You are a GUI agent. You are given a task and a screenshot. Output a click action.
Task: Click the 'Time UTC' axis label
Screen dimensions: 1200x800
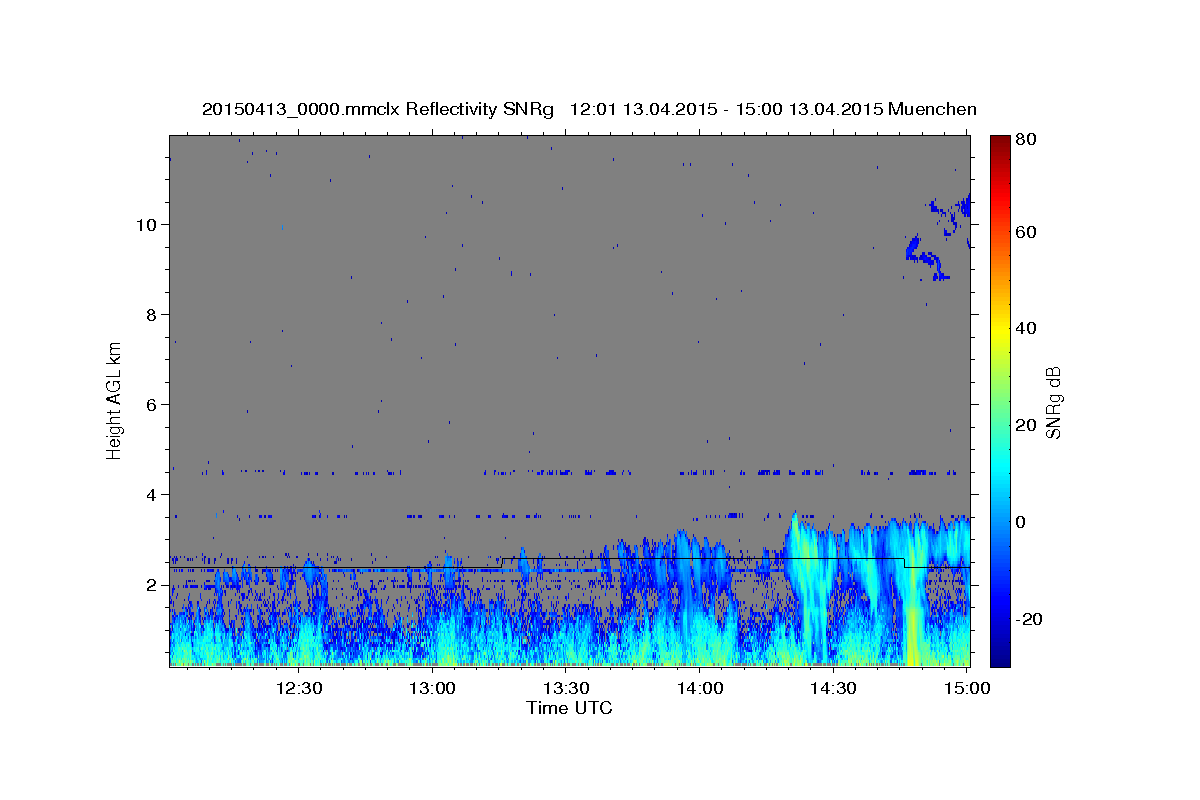569,708
